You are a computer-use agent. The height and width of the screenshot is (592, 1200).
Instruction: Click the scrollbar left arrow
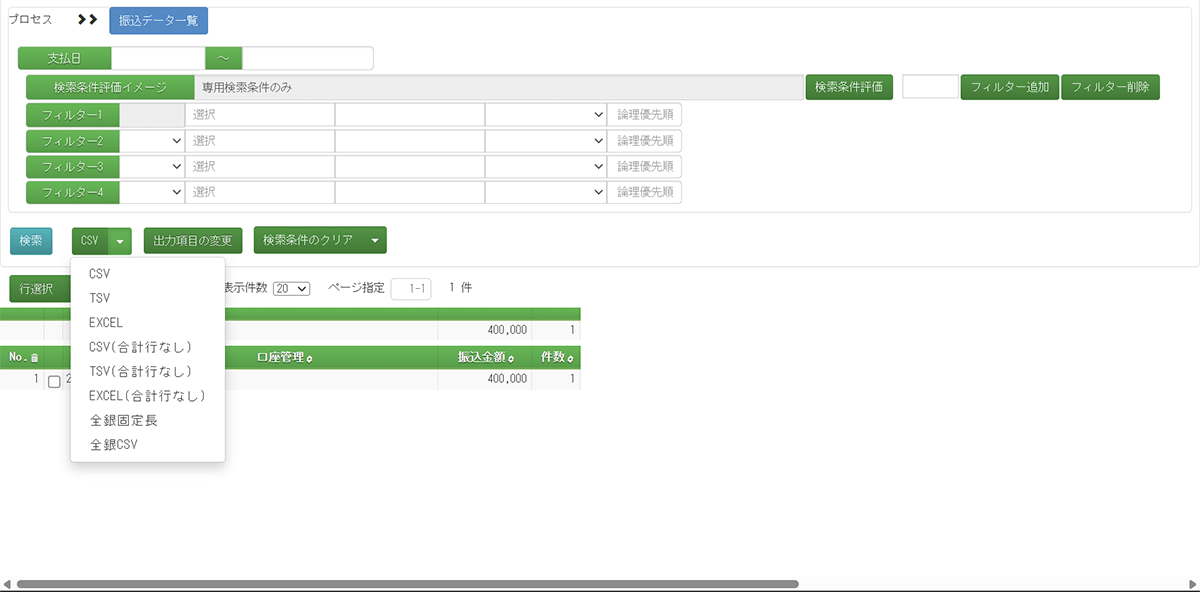click(7, 584)
